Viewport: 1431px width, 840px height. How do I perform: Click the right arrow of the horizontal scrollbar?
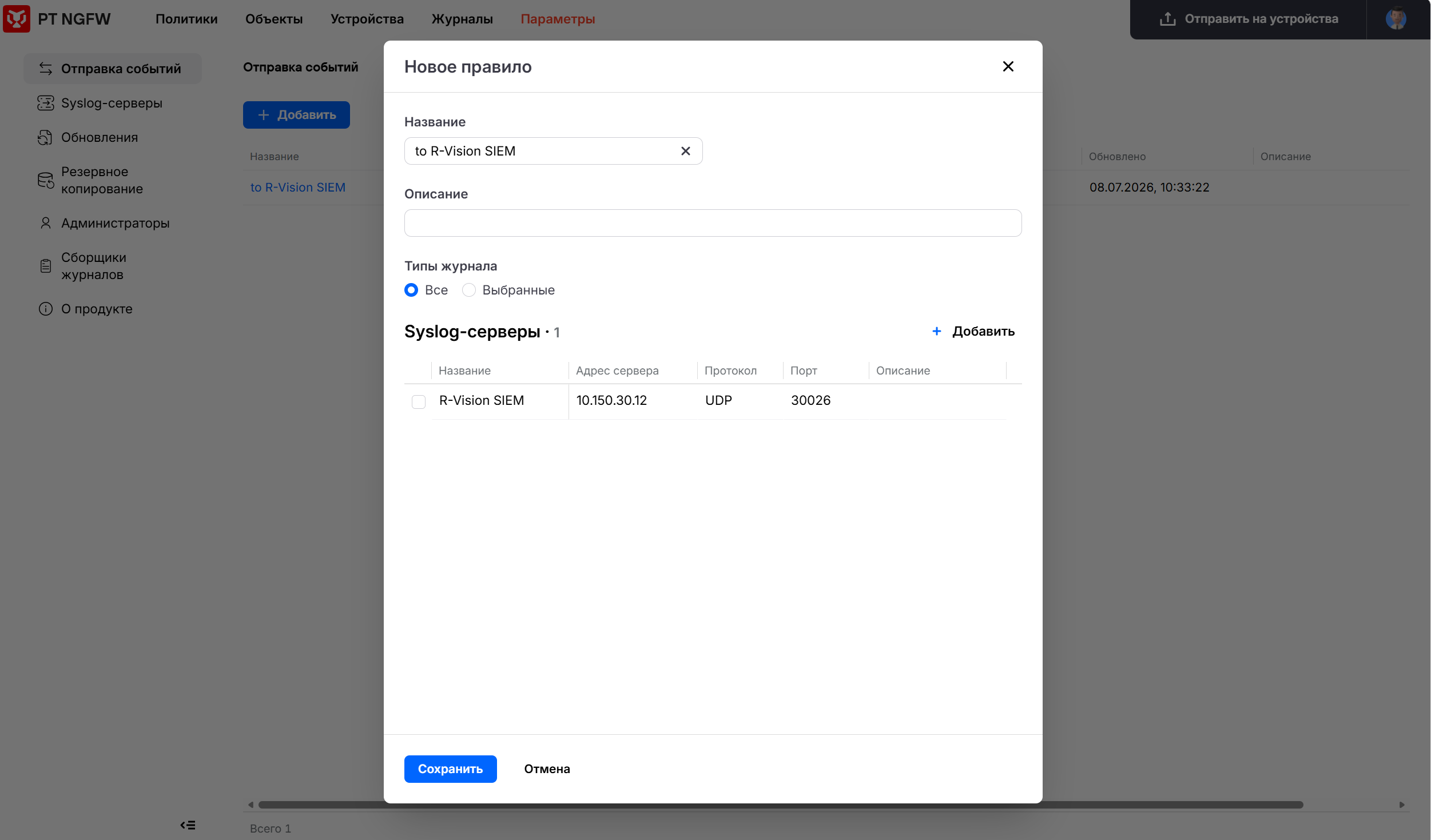click(x=1402, y=805)
